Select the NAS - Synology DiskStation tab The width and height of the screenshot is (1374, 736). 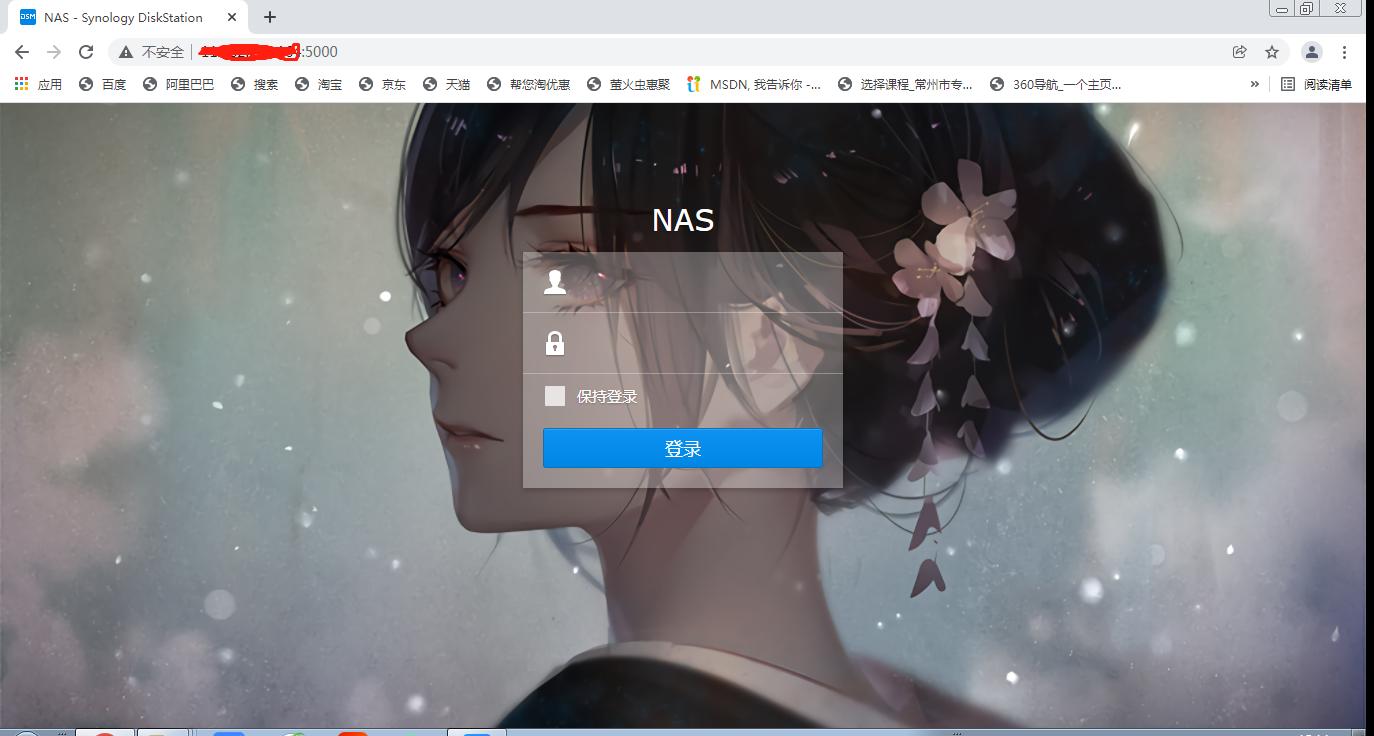(x=120, y=17)
